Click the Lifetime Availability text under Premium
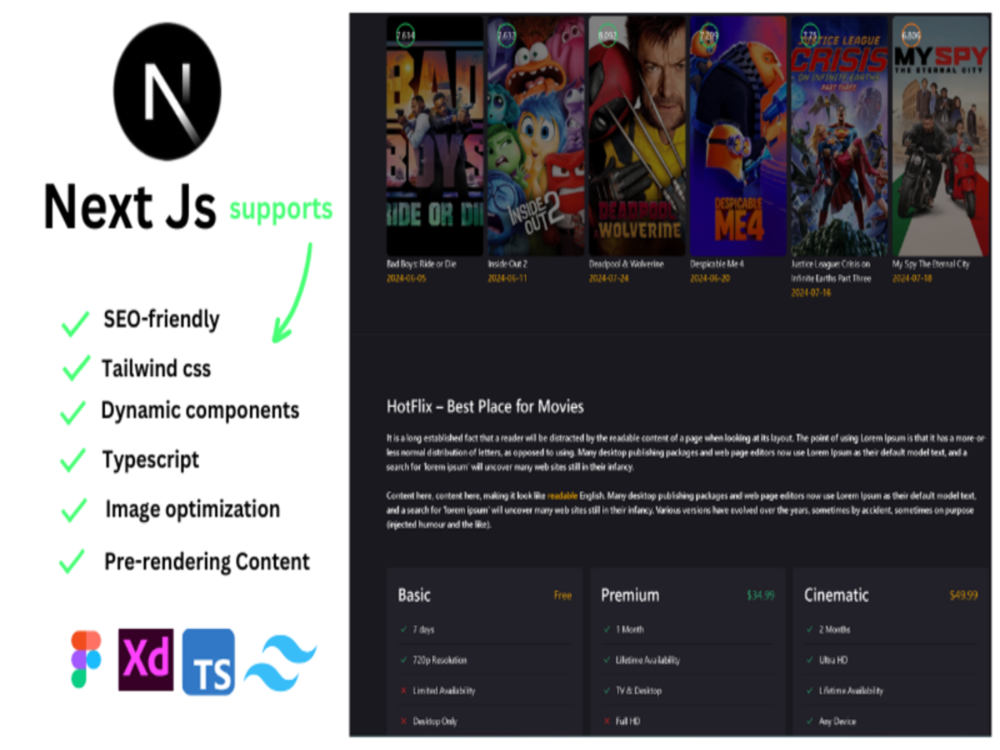The image size is (1000, 750). click(x=647, y=660)
